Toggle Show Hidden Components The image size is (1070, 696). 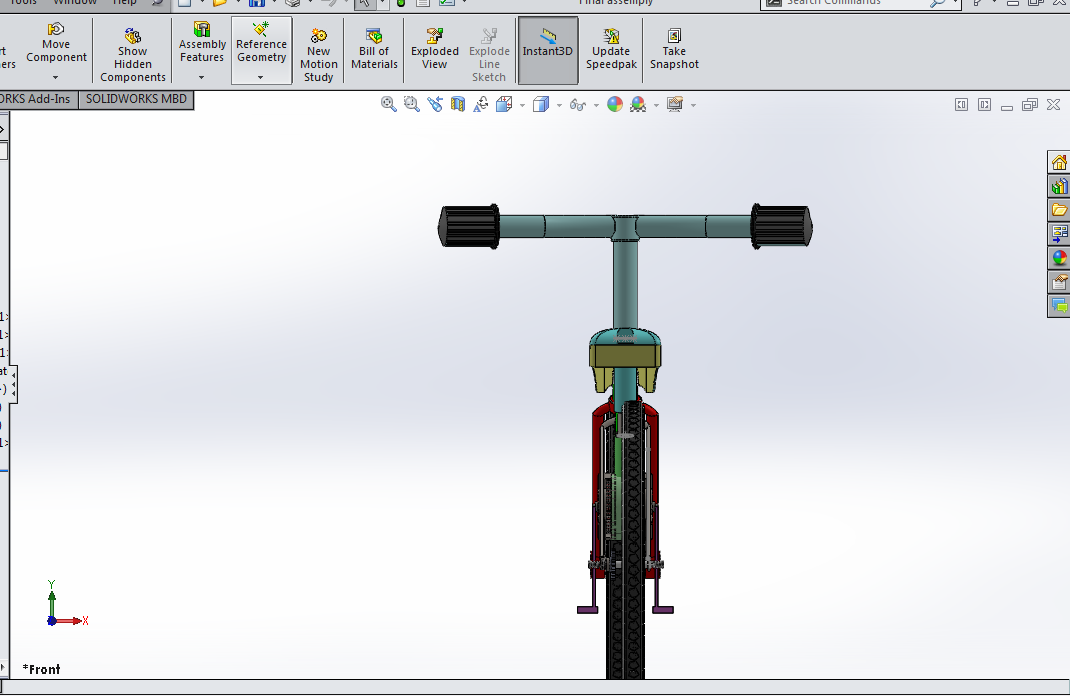click(x=132, y=55)
